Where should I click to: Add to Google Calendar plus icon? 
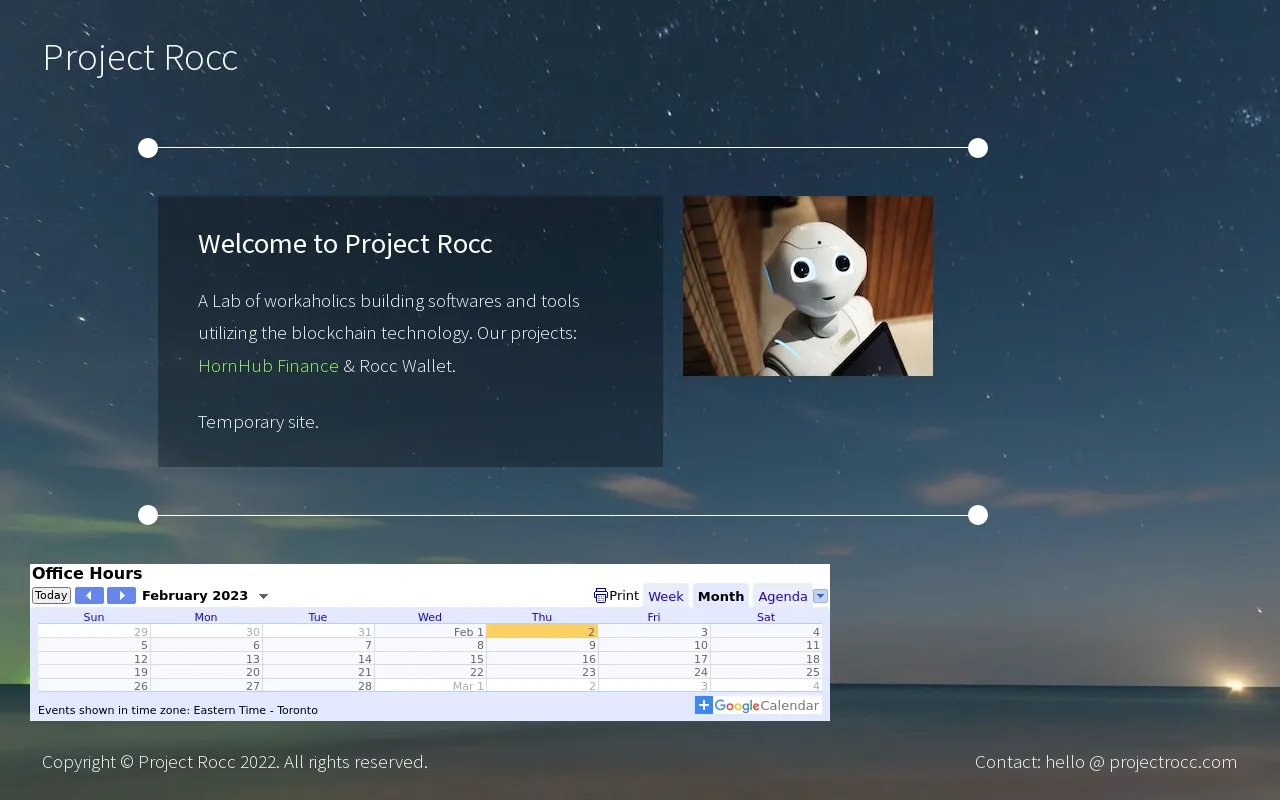[x=704, y=706]
